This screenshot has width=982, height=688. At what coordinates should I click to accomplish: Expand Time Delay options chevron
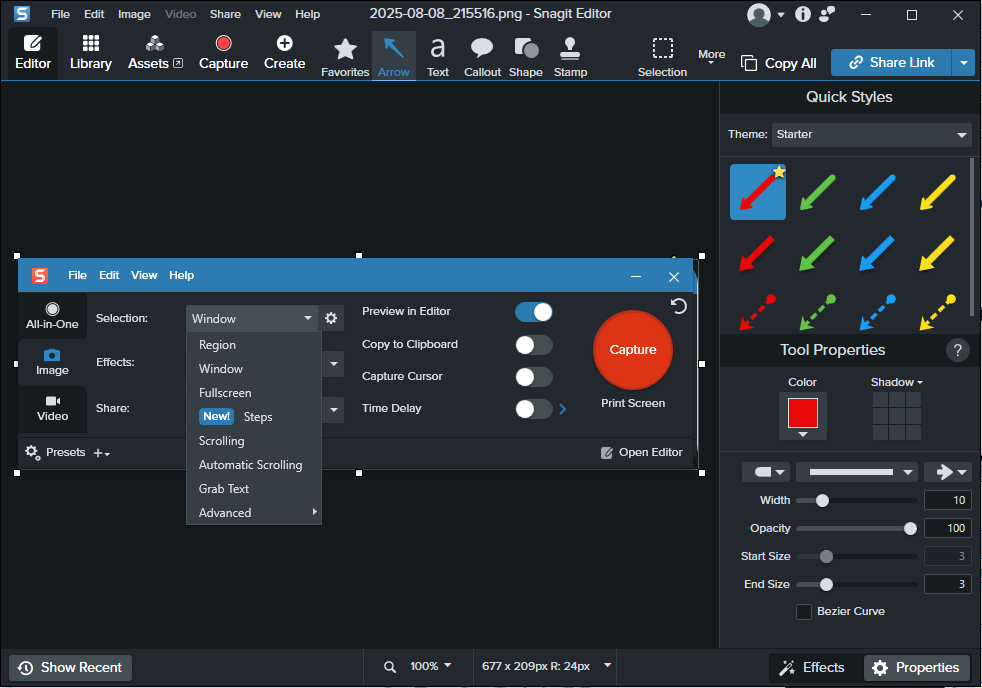(562, 409)
